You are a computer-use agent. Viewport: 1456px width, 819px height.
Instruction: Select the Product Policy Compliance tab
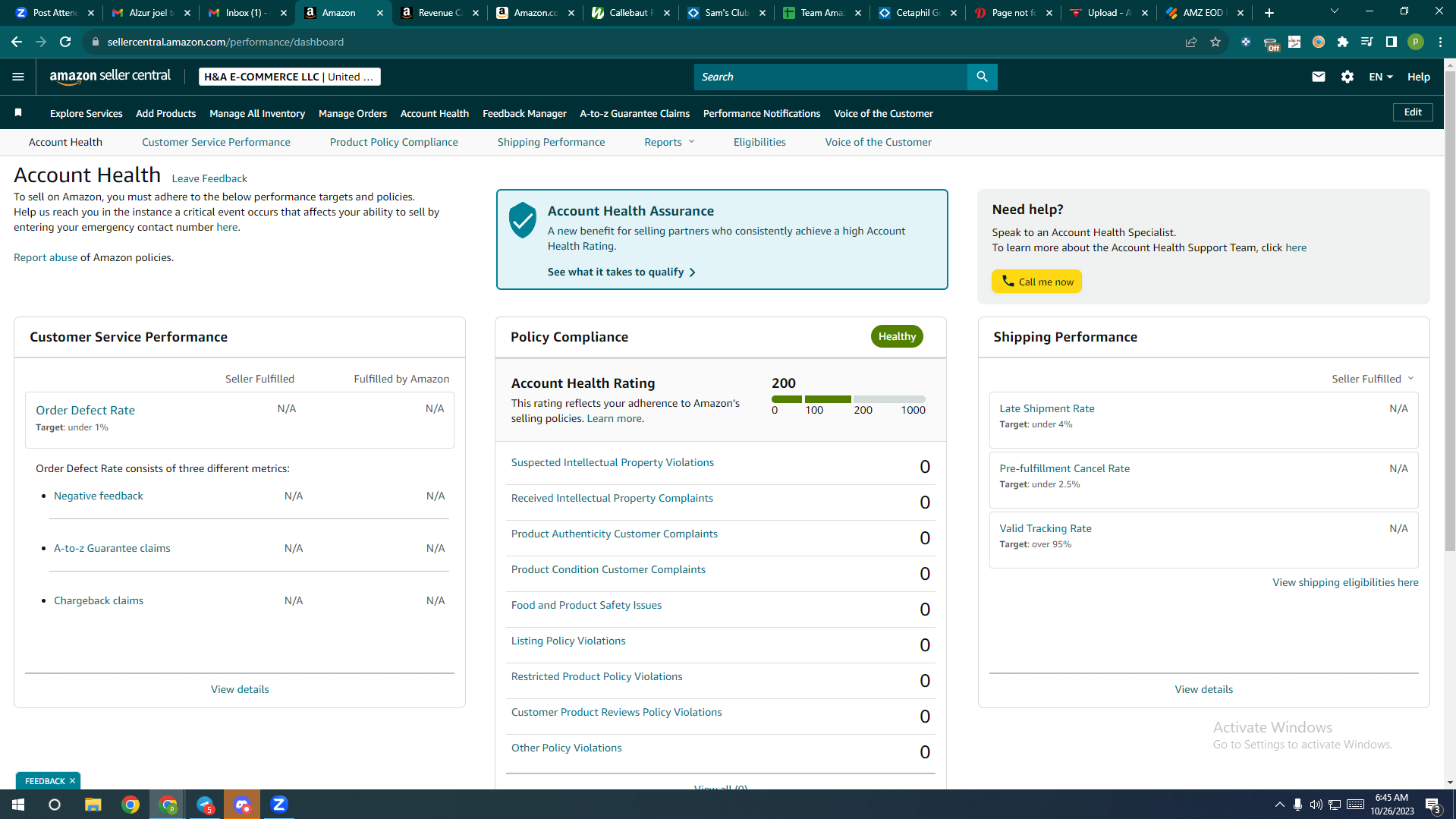coord(394,142)
